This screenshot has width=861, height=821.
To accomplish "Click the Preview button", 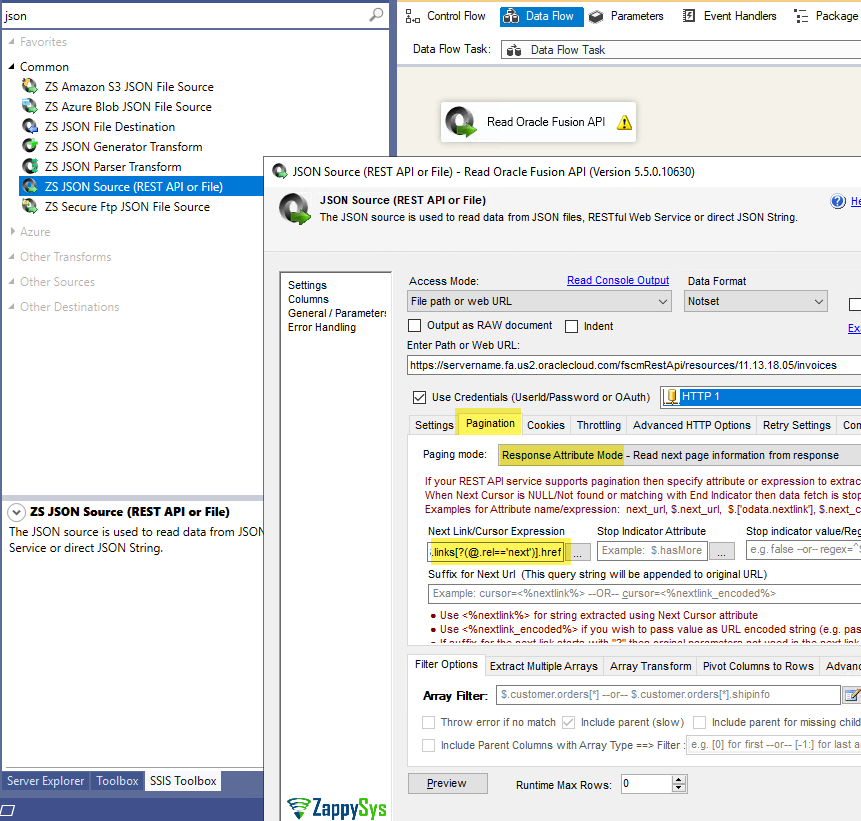I will [x=447, y=783].
